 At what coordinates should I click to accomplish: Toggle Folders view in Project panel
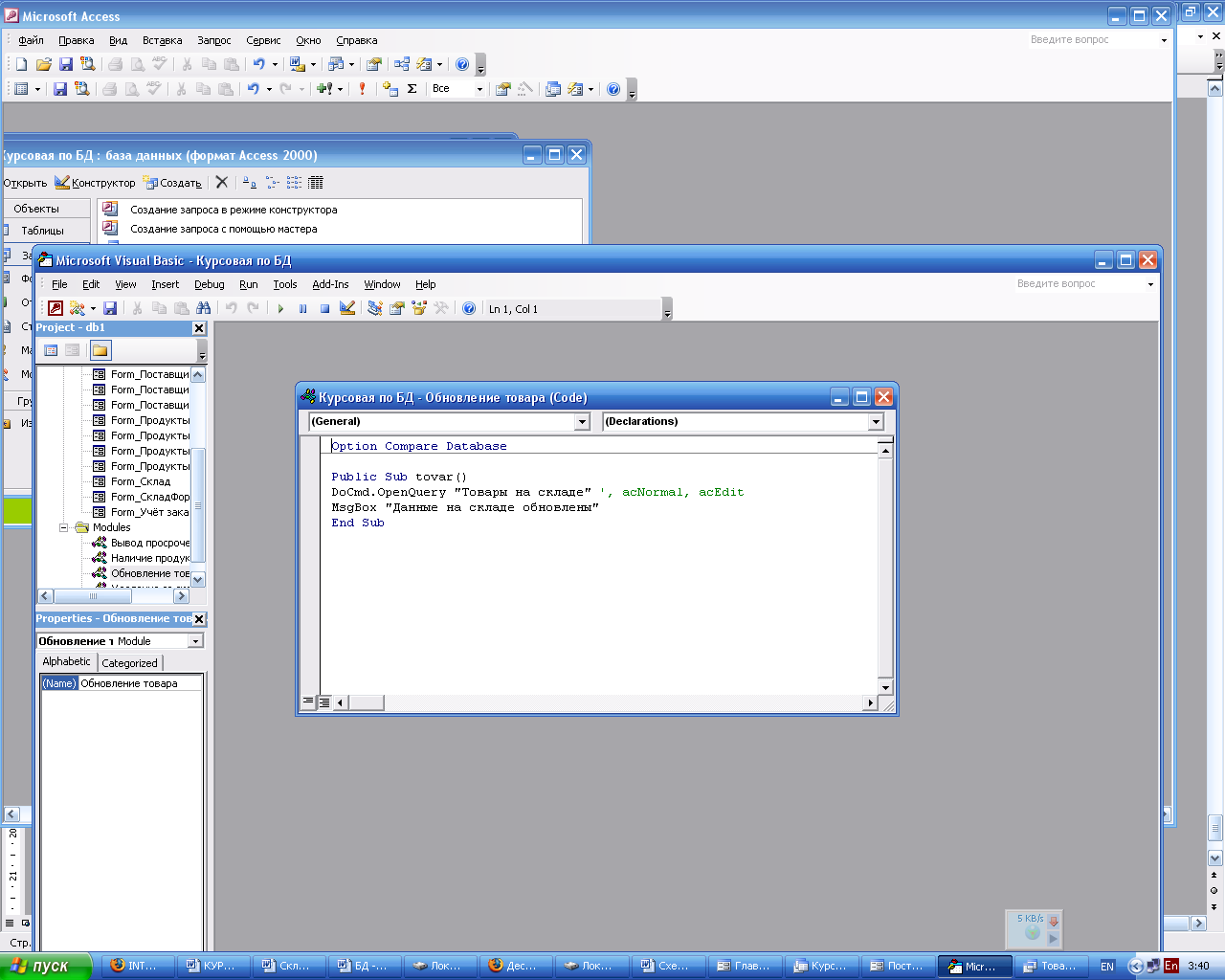100,350
